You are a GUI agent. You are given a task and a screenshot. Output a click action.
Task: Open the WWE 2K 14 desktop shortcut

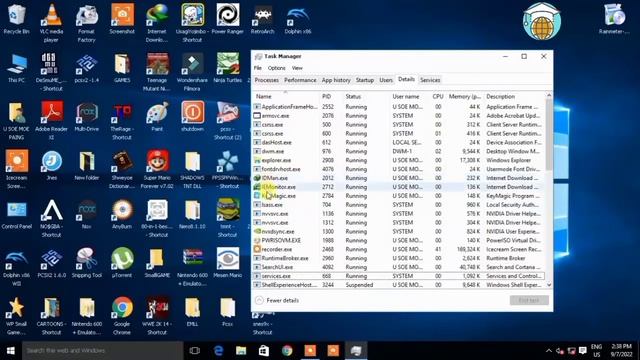(x=157, y=316)
